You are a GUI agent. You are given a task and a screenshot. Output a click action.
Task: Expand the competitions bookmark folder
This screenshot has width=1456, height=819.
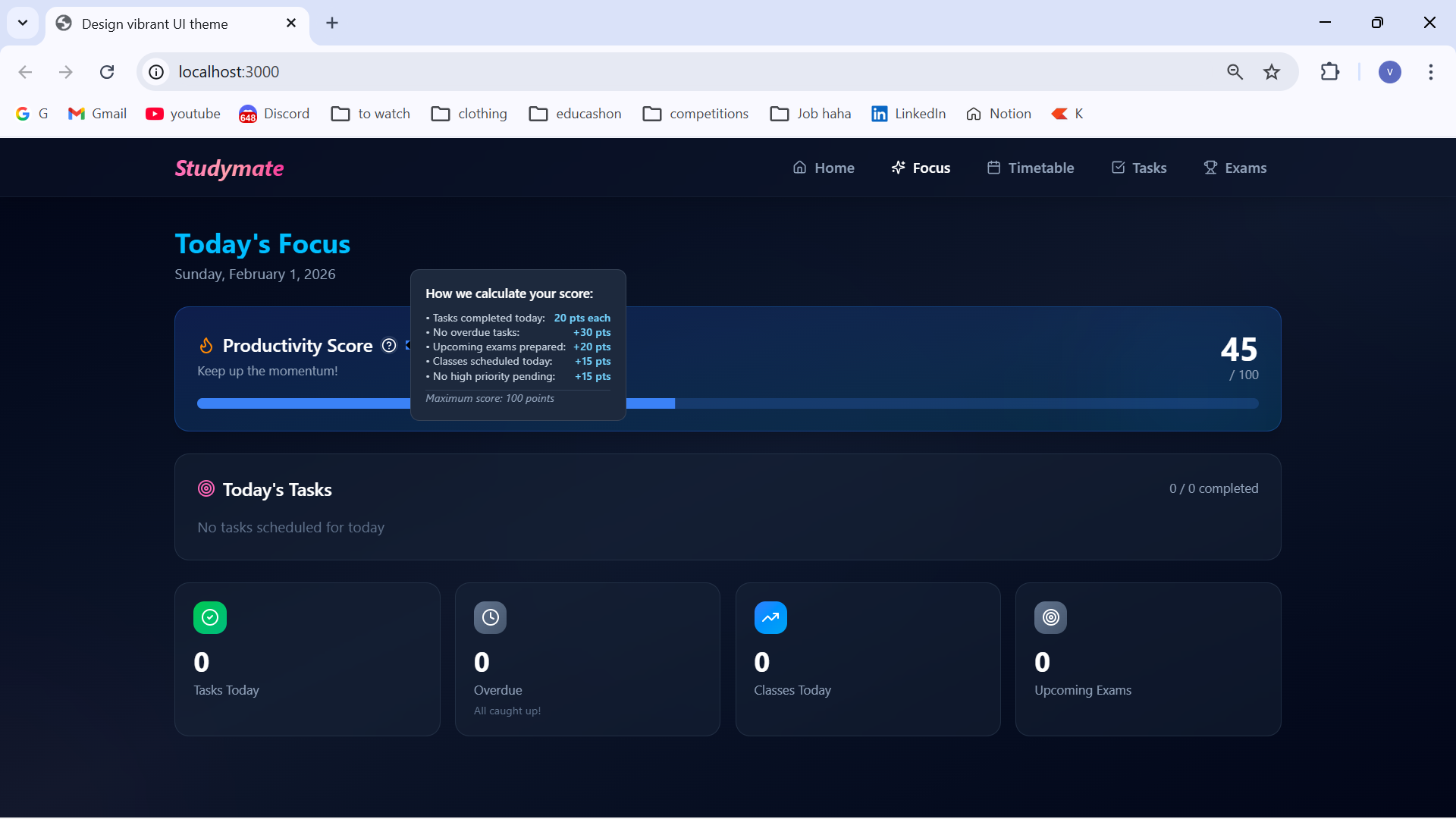(695, 114)
